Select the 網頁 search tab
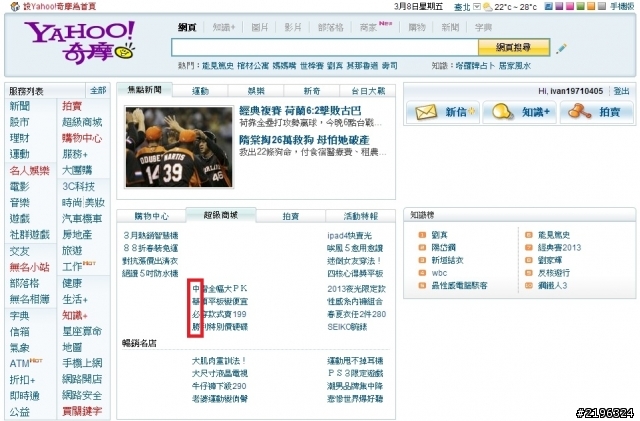This screenshot has width=640, height=421. point(187,27)
